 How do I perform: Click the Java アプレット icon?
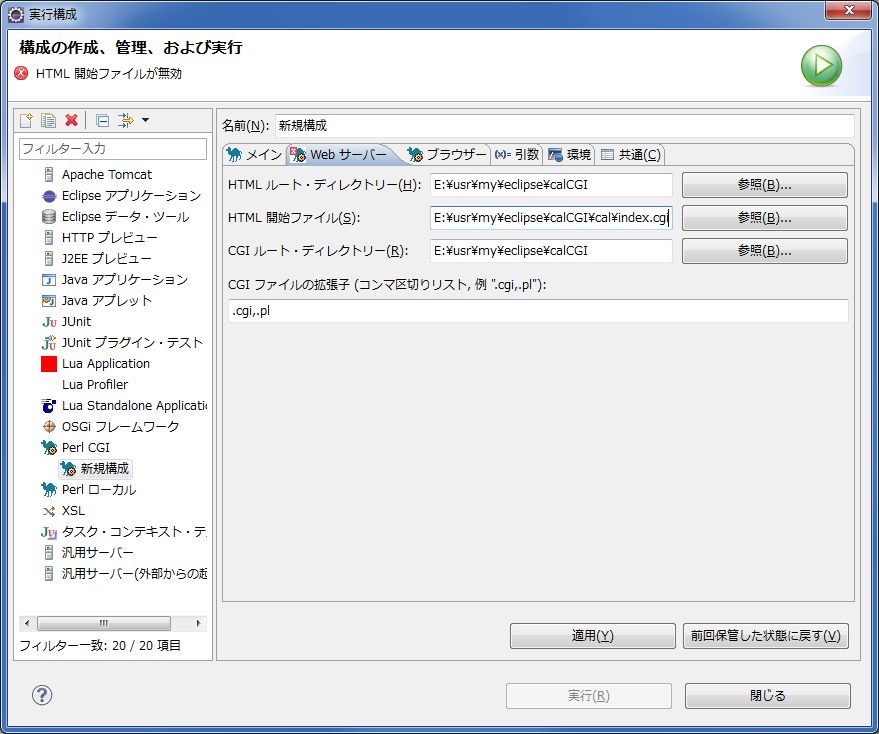(49, 301)
